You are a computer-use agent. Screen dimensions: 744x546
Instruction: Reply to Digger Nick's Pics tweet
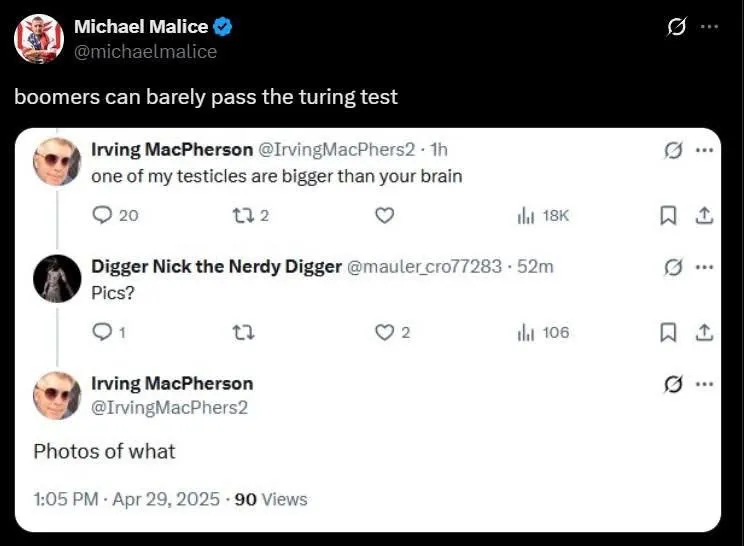[x=102, y=332]
